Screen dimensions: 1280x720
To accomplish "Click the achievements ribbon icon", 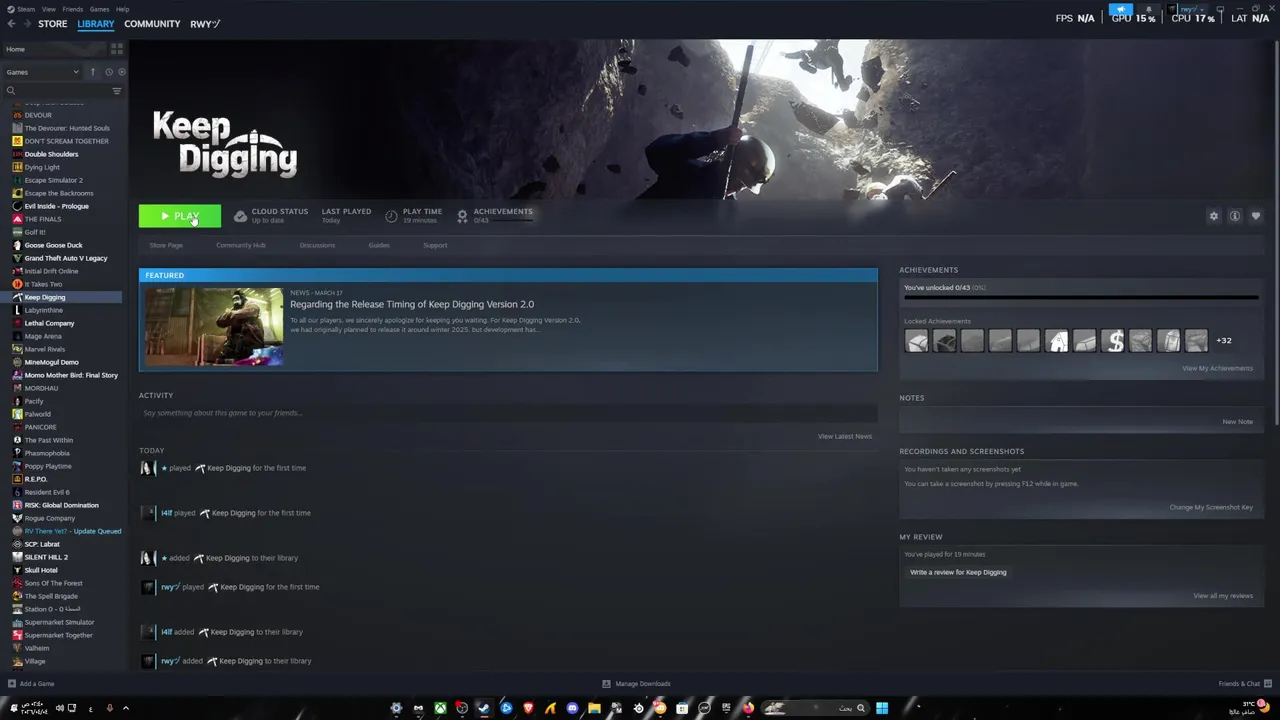I will point(462,216).
